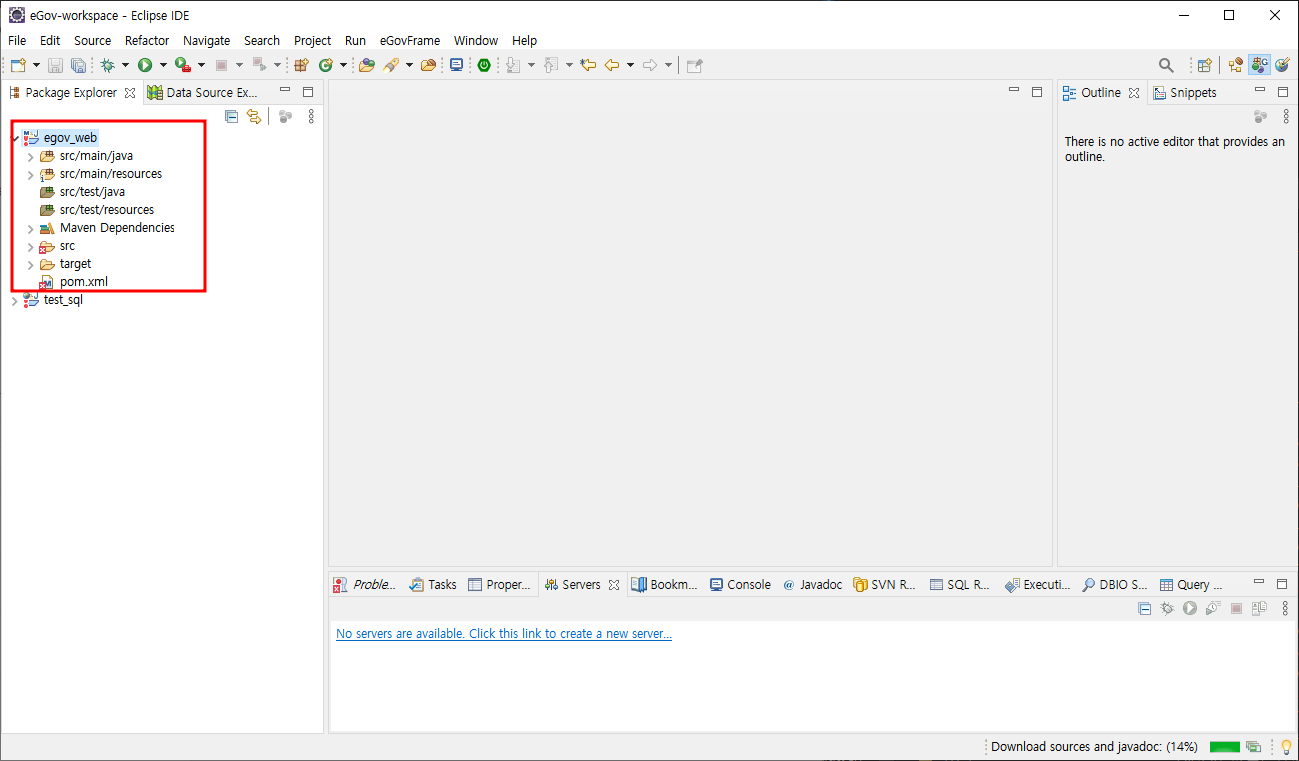This screenshot has width=1299, height=761.
Task: Click the monitor icon in the toolbar
Action: click(457, 65)
